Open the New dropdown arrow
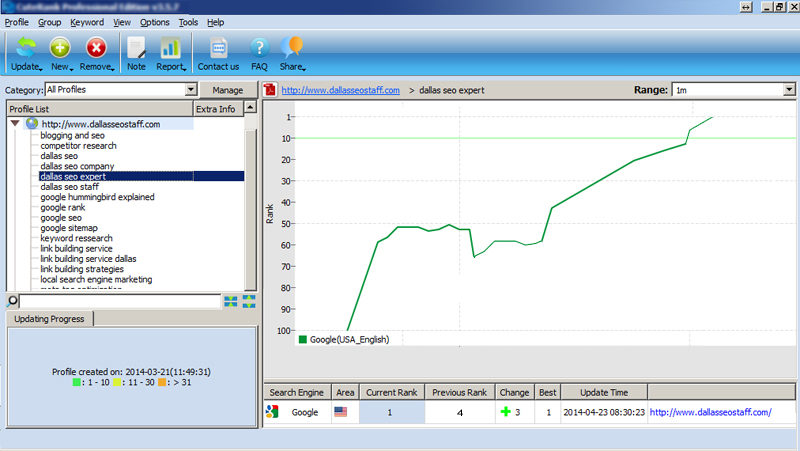This screenshot has width=800, height=451. coord(71,69)
